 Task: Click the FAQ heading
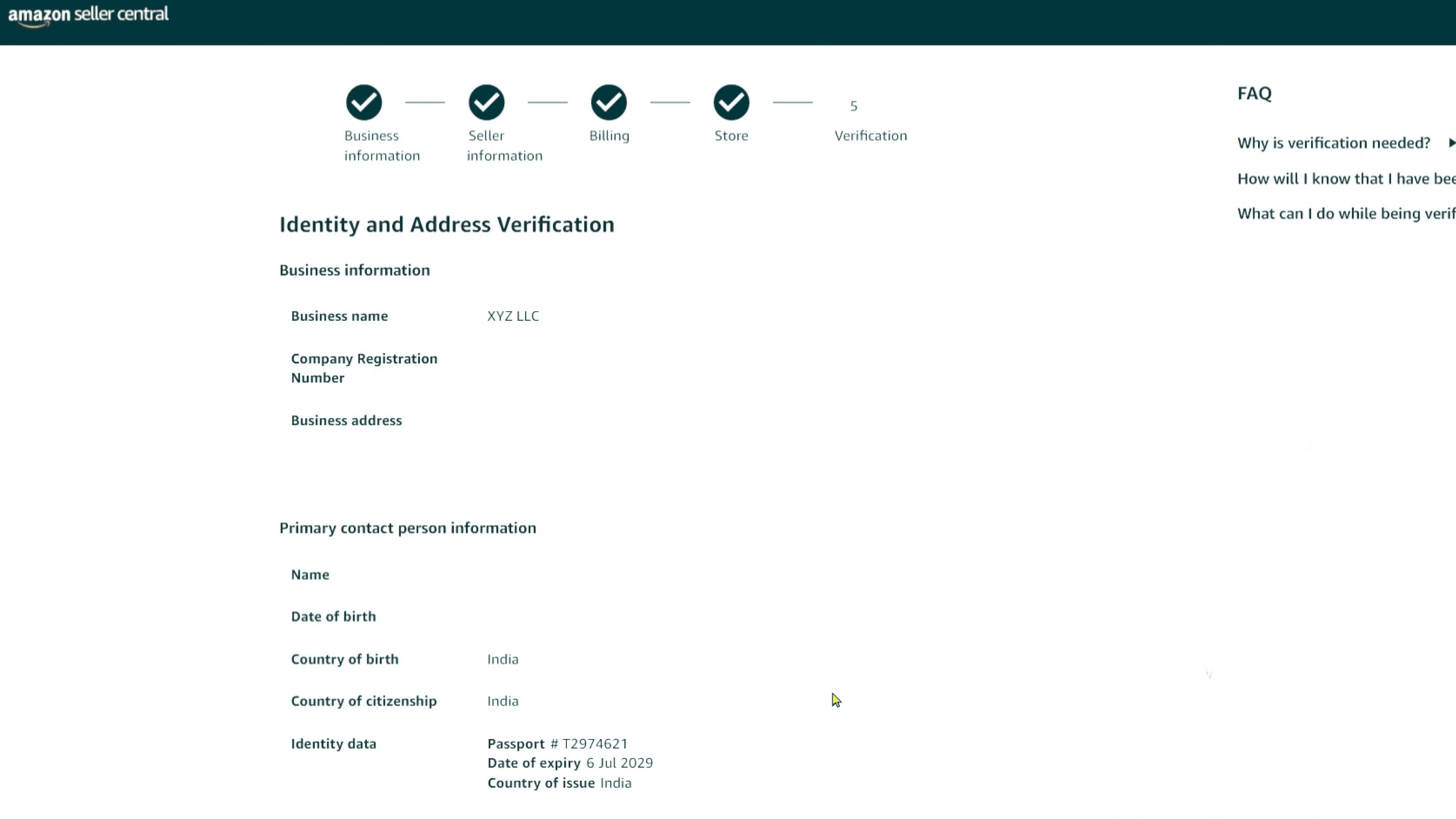click(x=1254, y=93)
